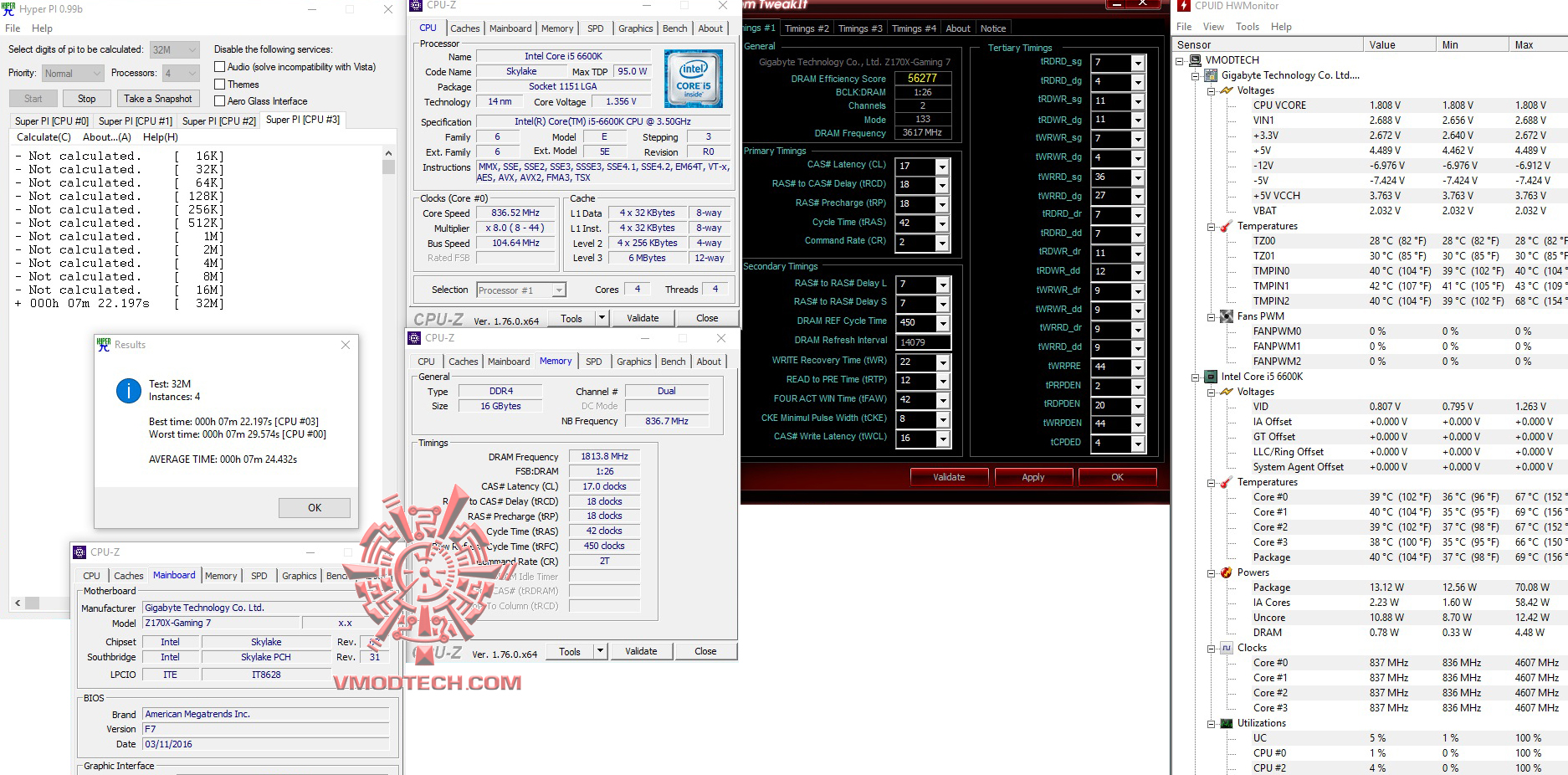This screenshot has width=1568, height=775.
Task: Click the CPU Voltages lightning icon
Action: 1227,392
